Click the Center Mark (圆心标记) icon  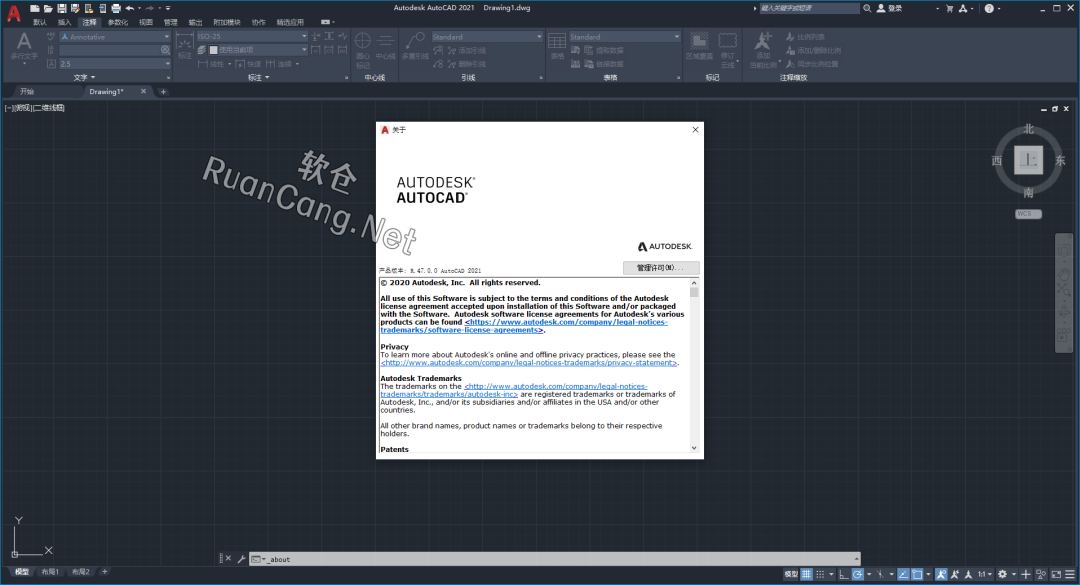(363, 46)
